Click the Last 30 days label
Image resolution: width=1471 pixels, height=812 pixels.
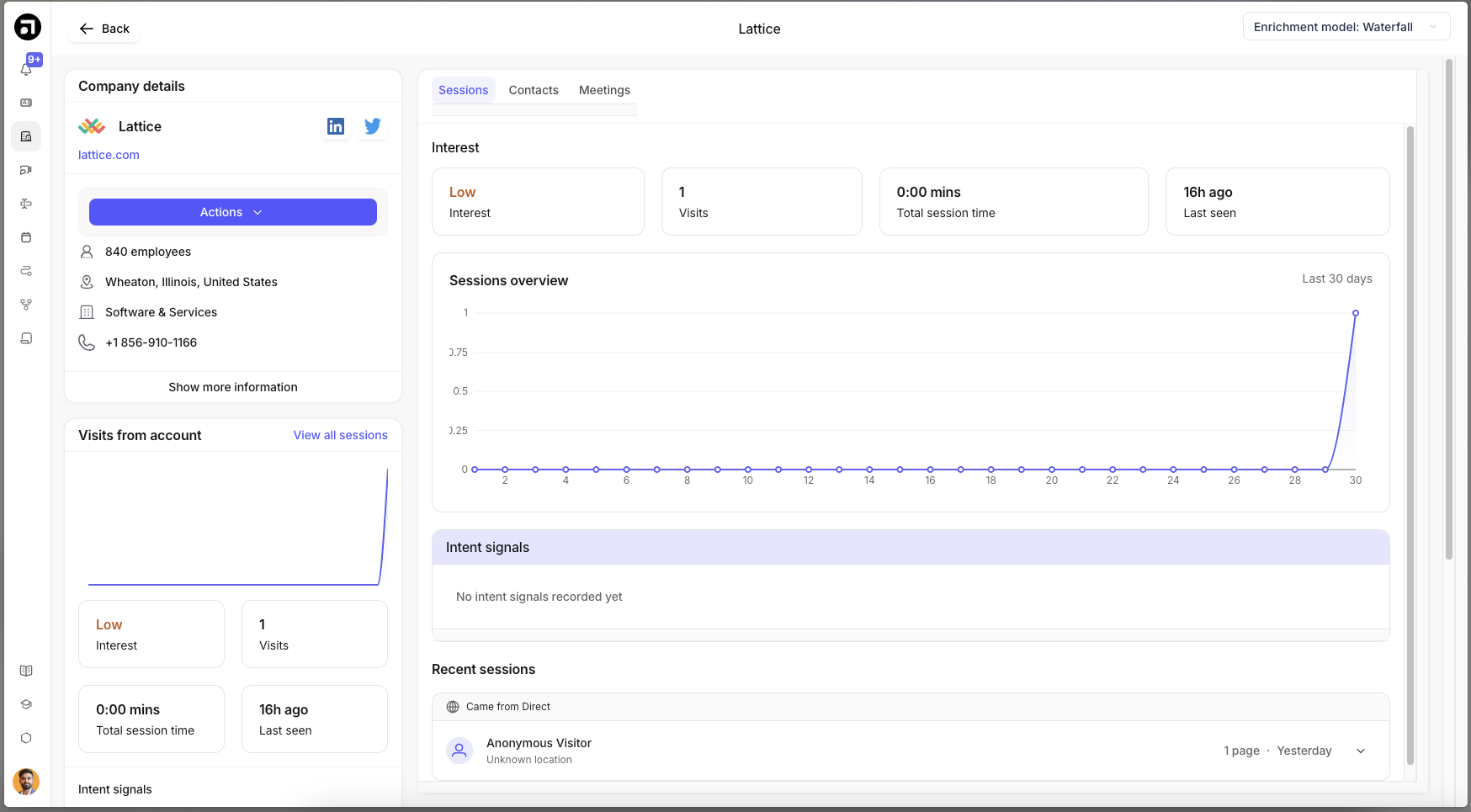pos(1337,279)
